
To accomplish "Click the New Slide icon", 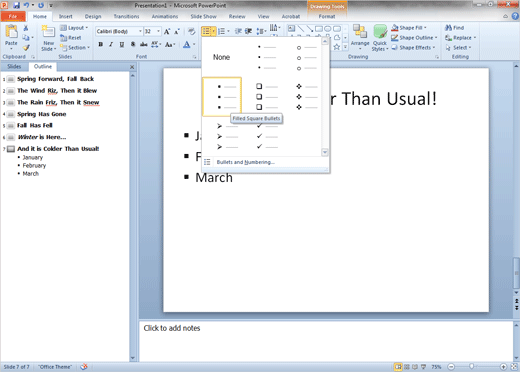I will point(49,32).
